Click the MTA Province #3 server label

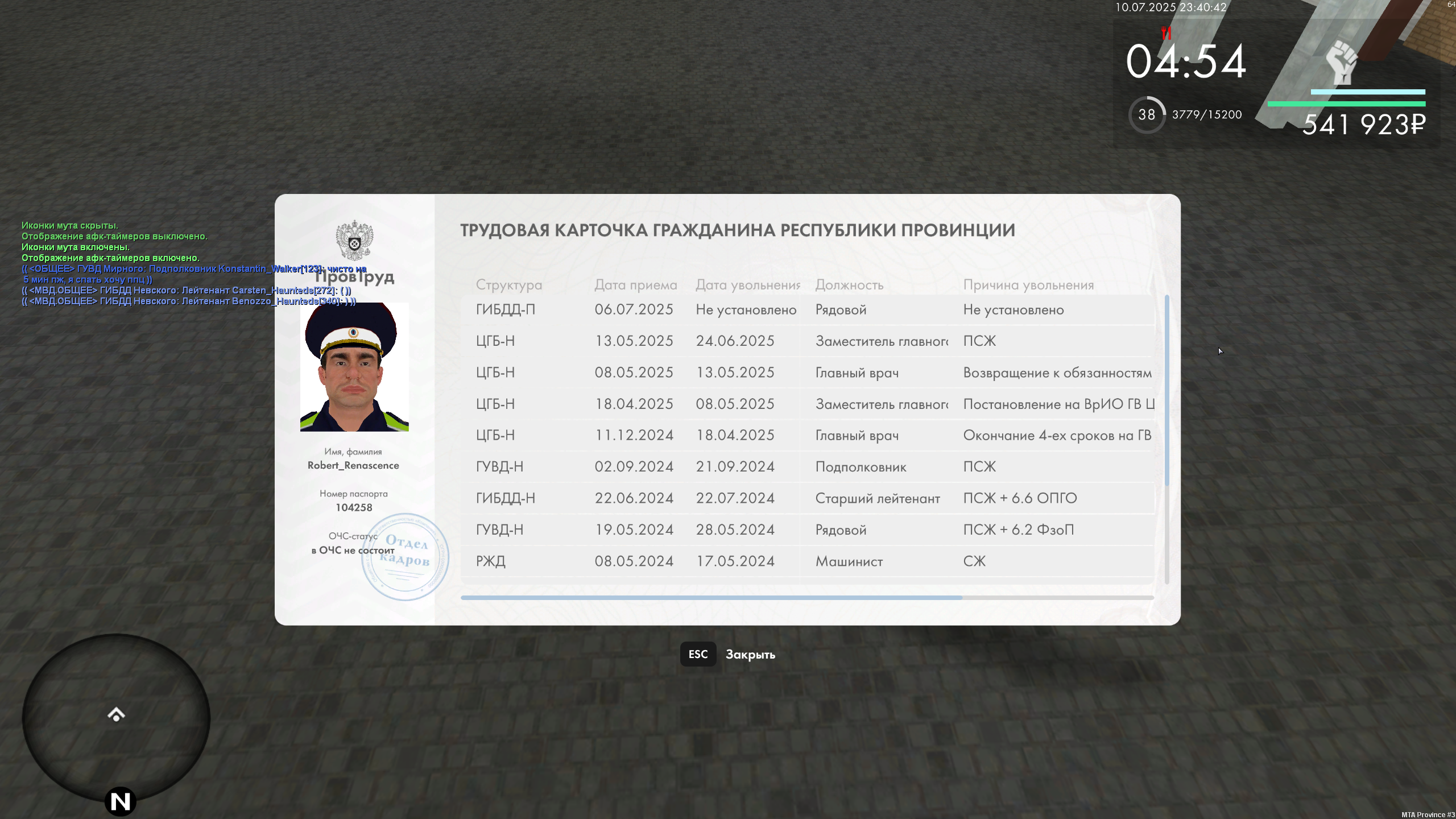(x=1428, y=814)
